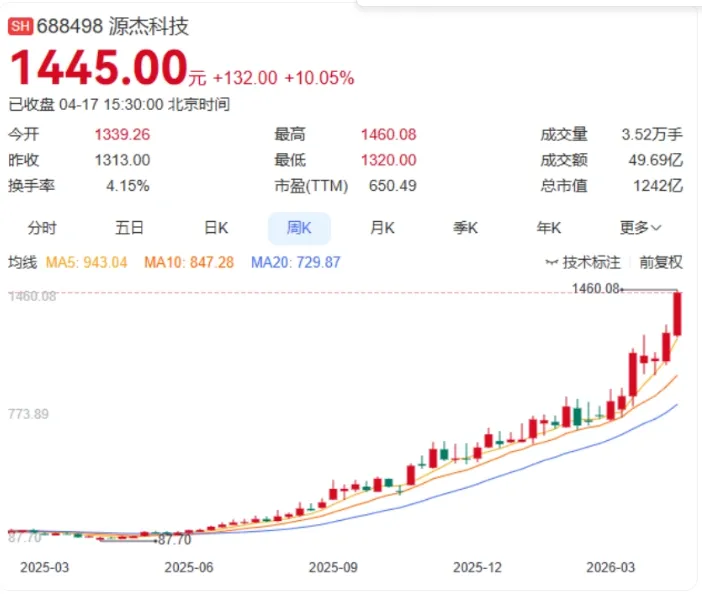Click the latest tall red weekly candle
Viewport: 702px width, 615px height.
pos(677,314)
